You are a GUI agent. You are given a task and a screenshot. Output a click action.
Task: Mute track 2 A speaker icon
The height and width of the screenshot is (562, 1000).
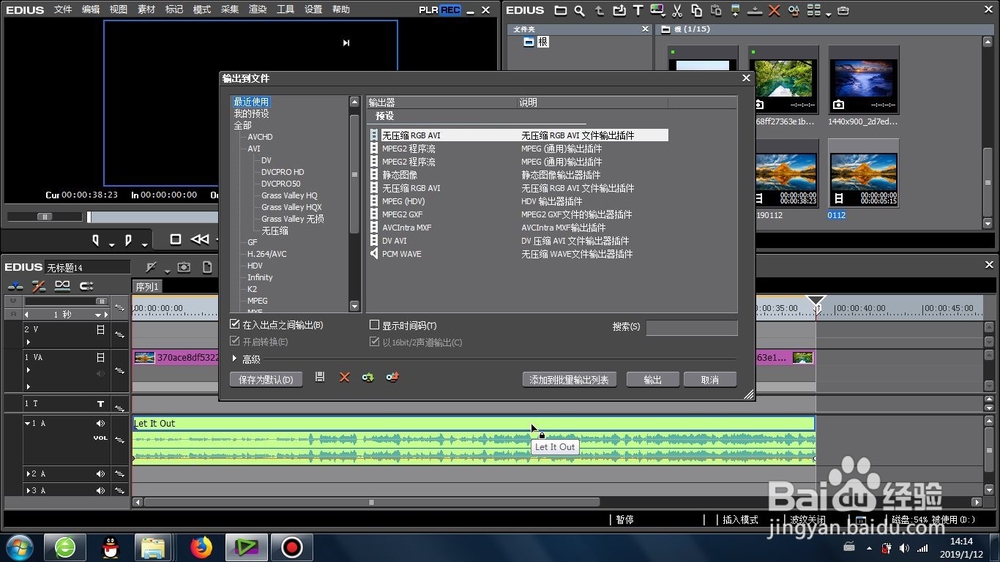pyautogui.click(x=100, y=474)
